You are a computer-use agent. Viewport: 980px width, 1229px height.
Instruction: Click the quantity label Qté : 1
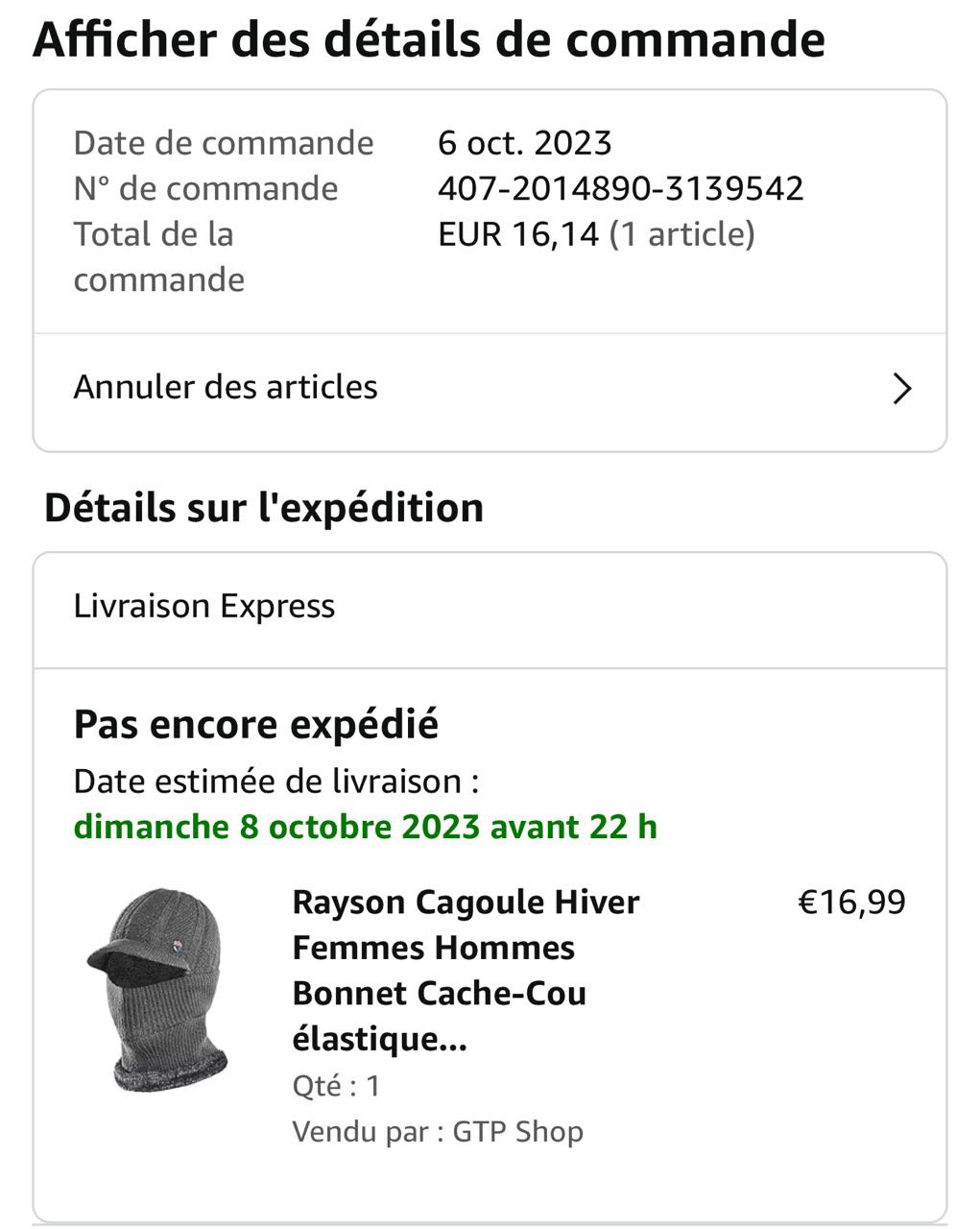click(336, 1086)
